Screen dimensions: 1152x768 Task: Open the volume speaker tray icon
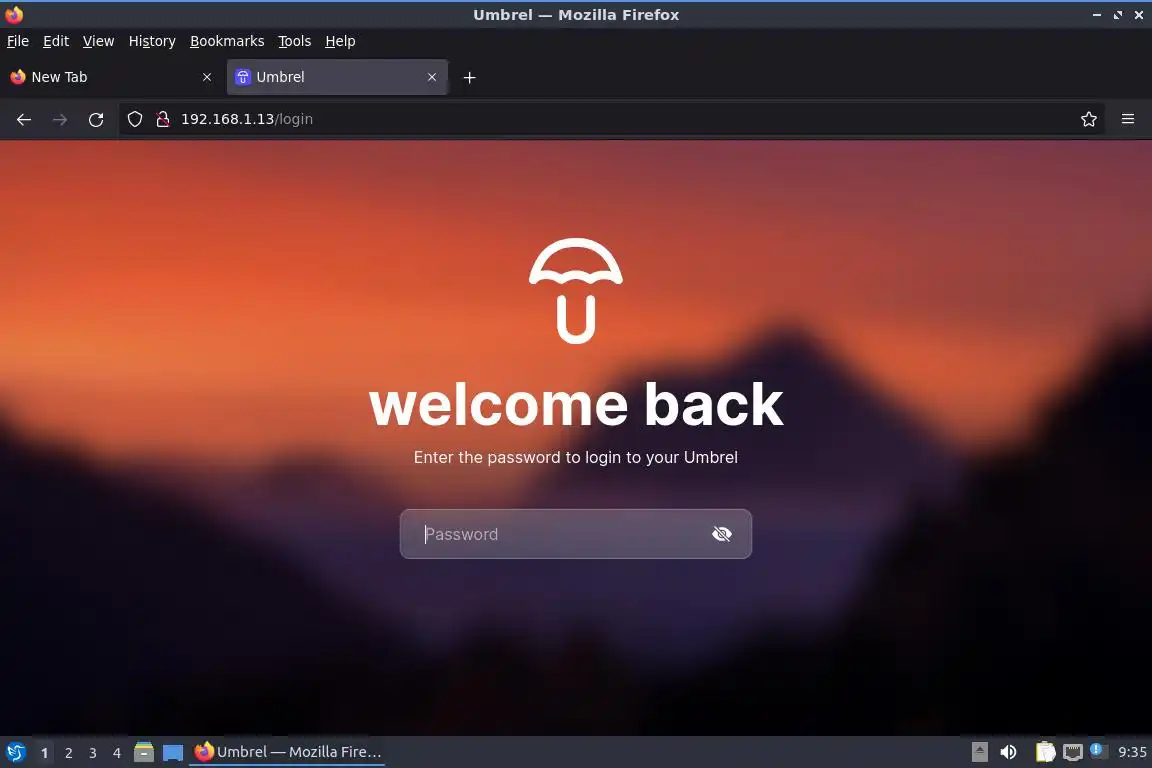click(1009, 752)
